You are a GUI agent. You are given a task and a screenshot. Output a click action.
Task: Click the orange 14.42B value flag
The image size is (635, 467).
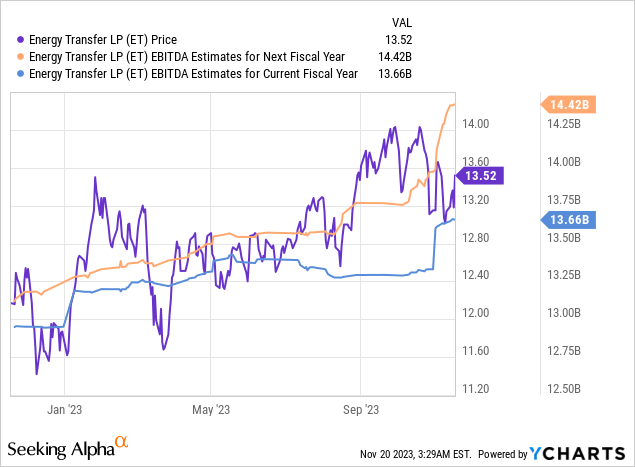point(571,104)
